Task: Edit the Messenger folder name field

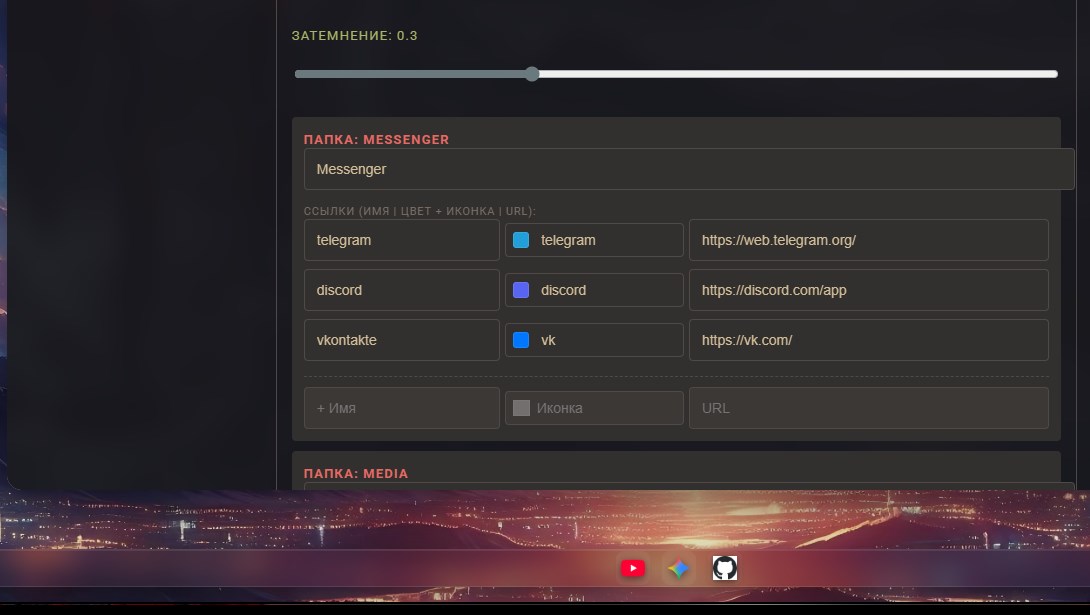Action: pos(689,169)
